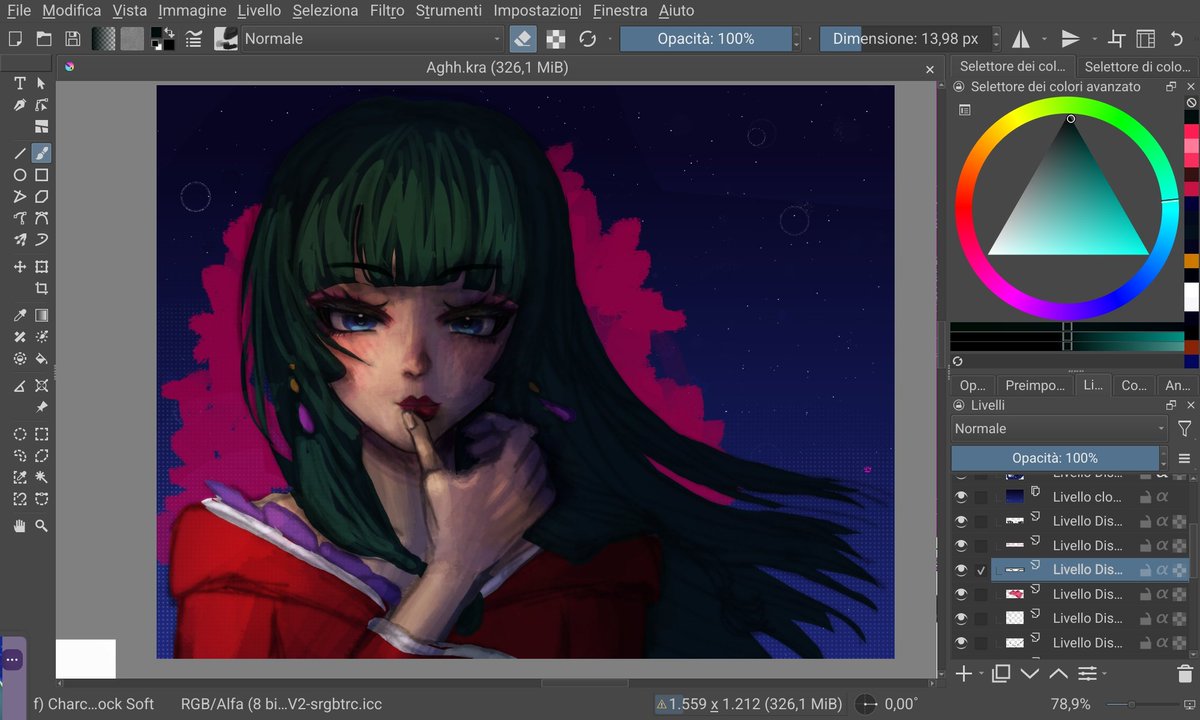Select the Polygon tool

19,197
